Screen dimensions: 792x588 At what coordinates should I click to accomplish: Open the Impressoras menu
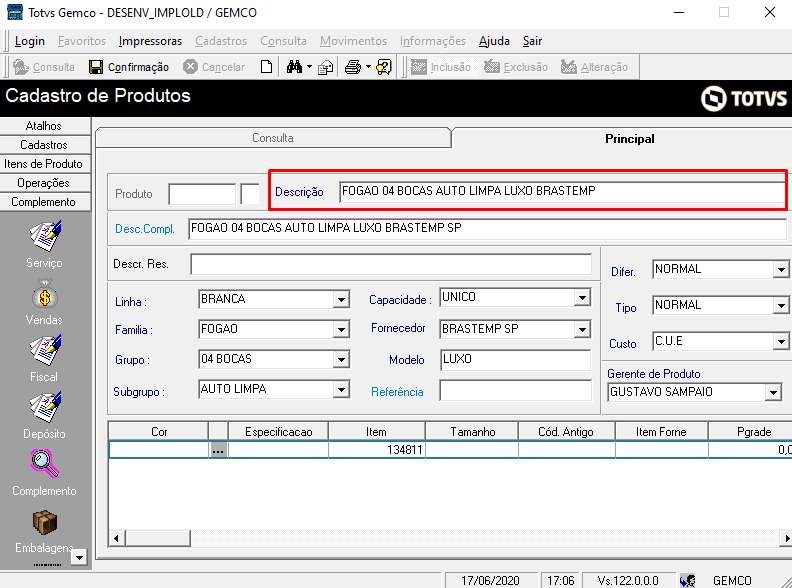click(x=150, y=41)
